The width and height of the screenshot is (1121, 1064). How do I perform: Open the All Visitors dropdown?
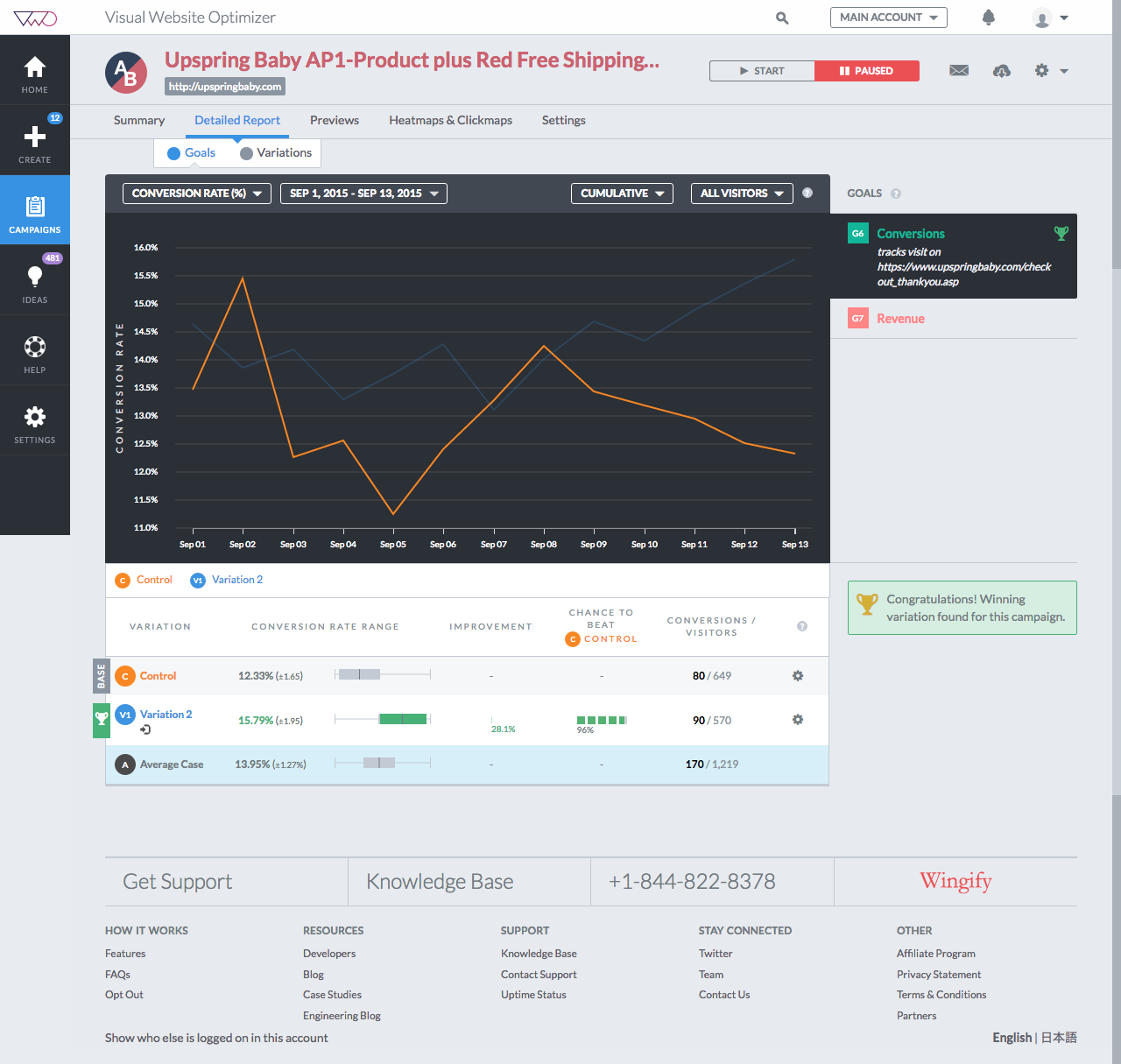[742, 194]
